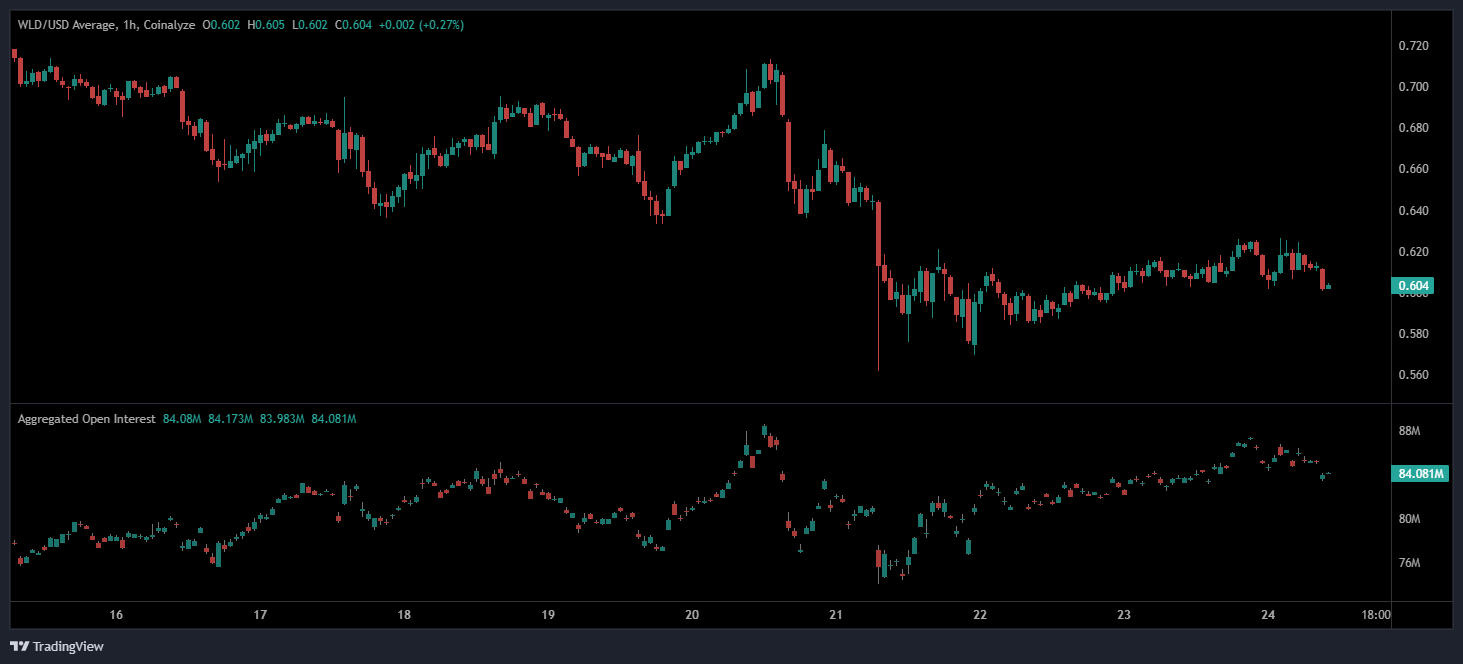The height and width of the screenshot is (664, 1463).
Task: Click the 18:00 time axis label
Action: pos(1376,615)
